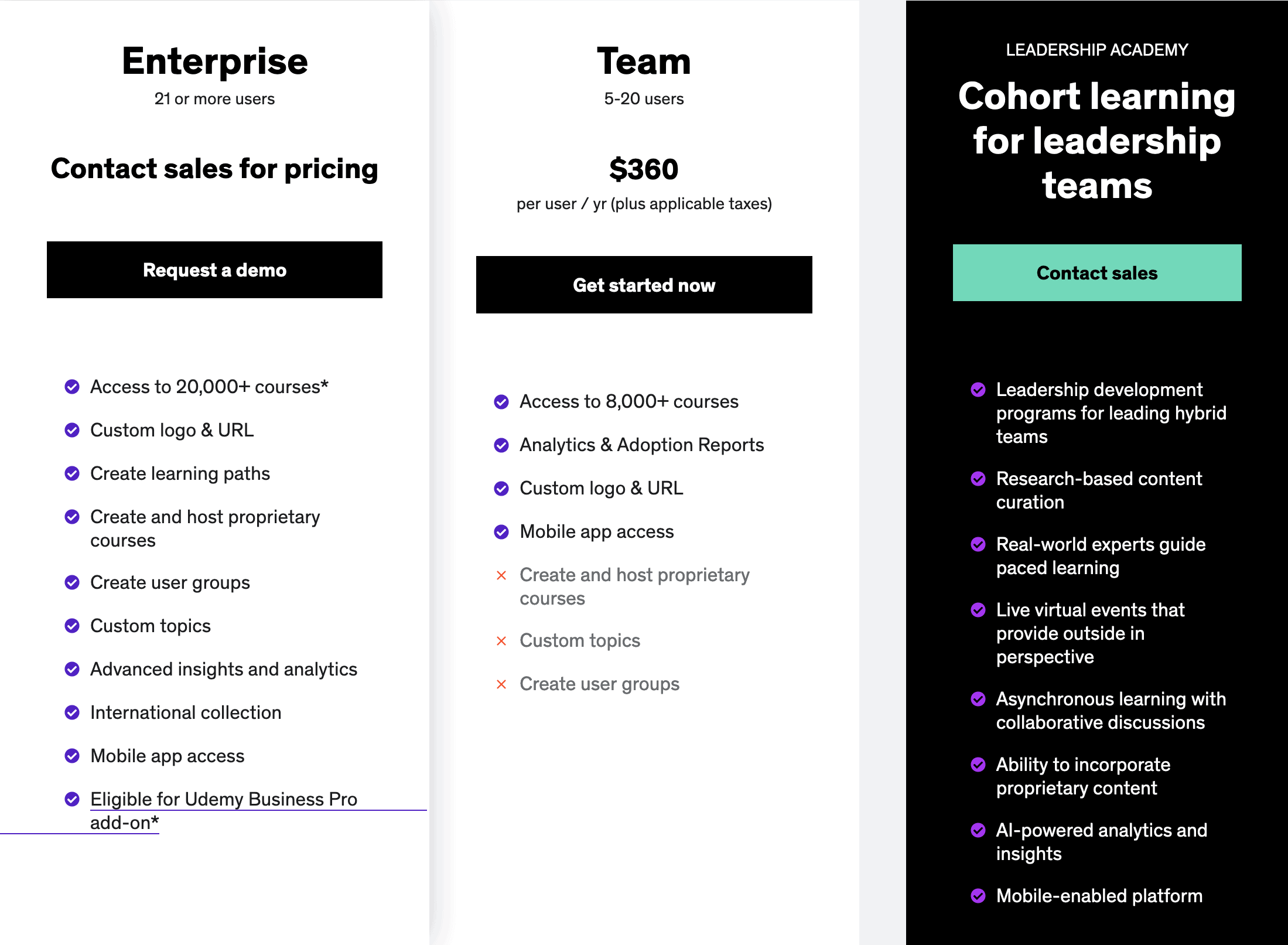Viewport: 1288px width, 945px height.
Task: Click checkmark icon next to Research-based content curation
Action: 978,479
